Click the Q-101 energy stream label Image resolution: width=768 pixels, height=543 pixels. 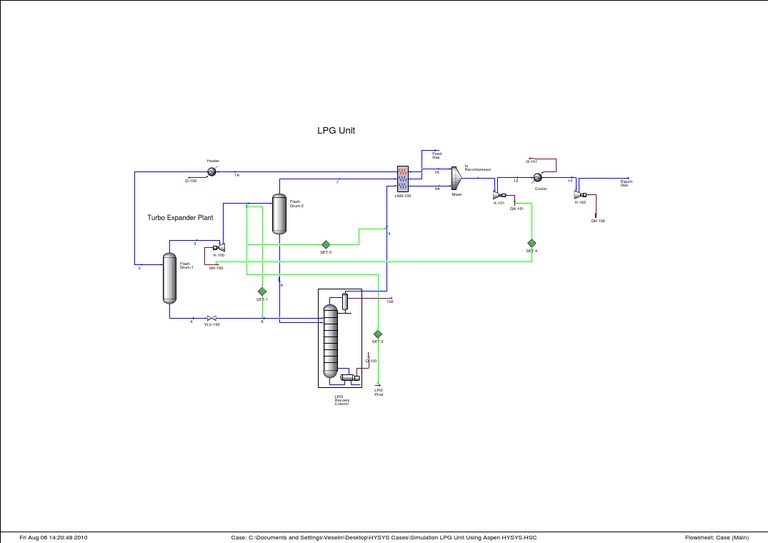tap(531, 161)
